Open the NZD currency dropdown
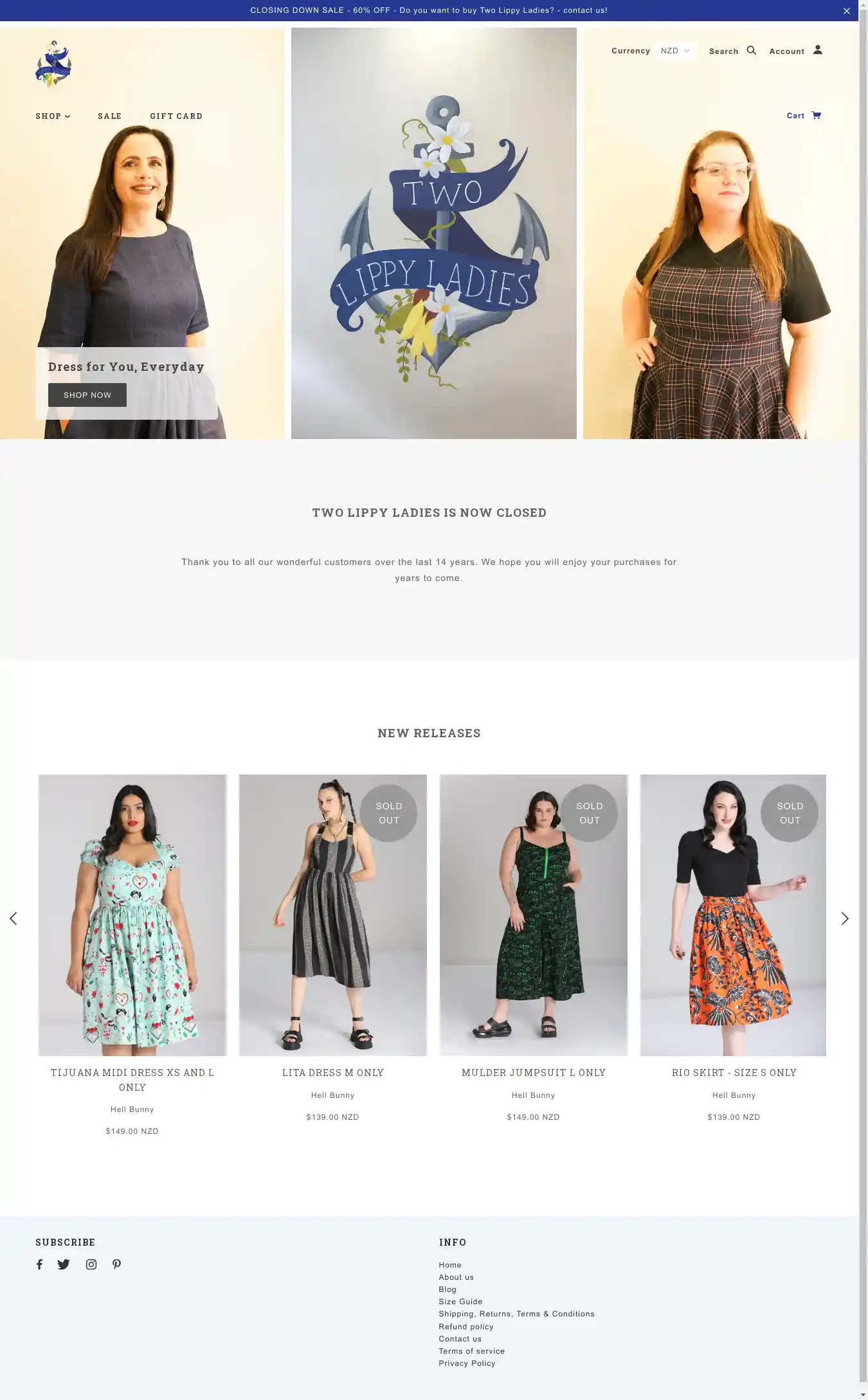This screenshot has height=1400, width=868. click(x=675, y=51)
